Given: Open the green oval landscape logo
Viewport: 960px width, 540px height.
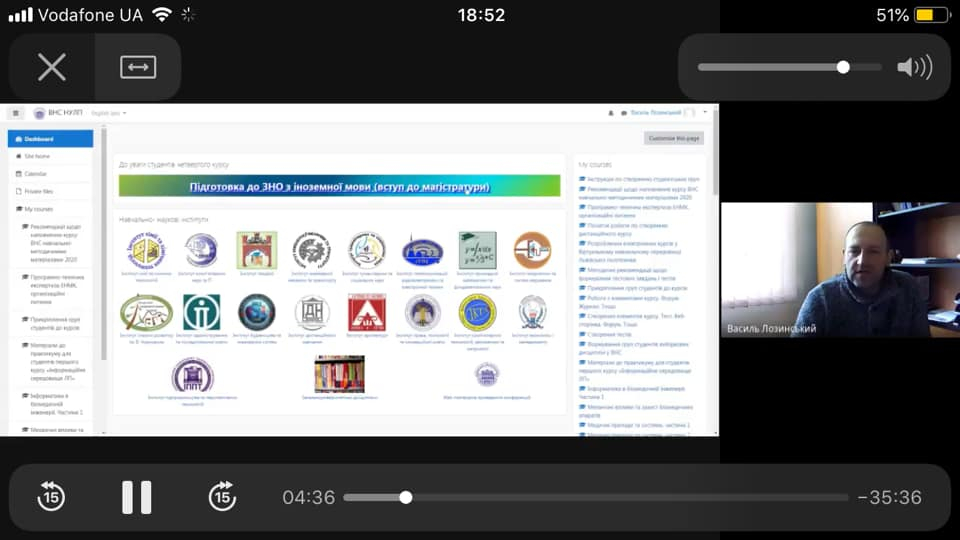Looking at the screenshot, I should (146, 313).
